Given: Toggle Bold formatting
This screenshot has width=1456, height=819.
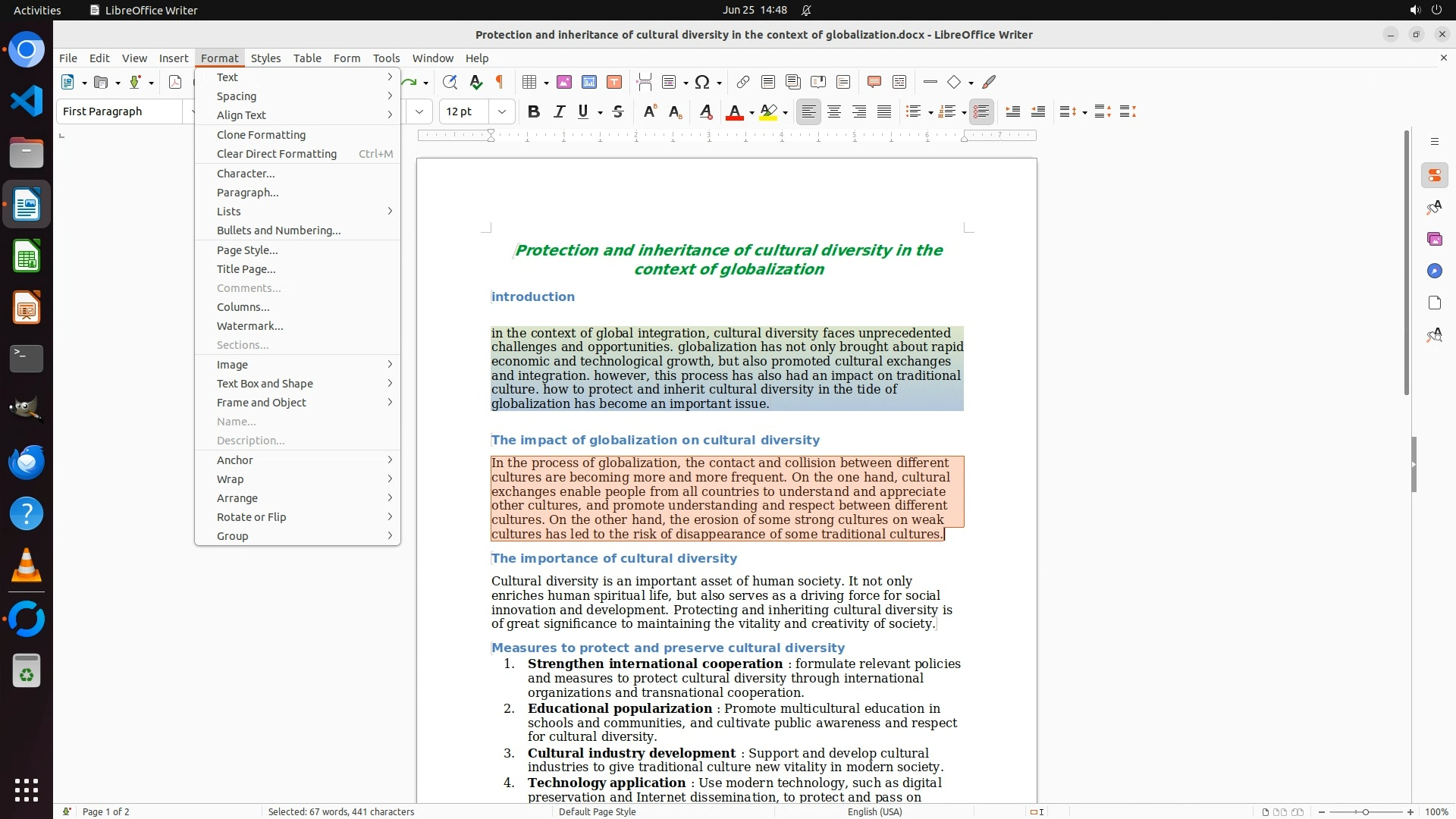Looking at the screenshot, I should 534,111.
